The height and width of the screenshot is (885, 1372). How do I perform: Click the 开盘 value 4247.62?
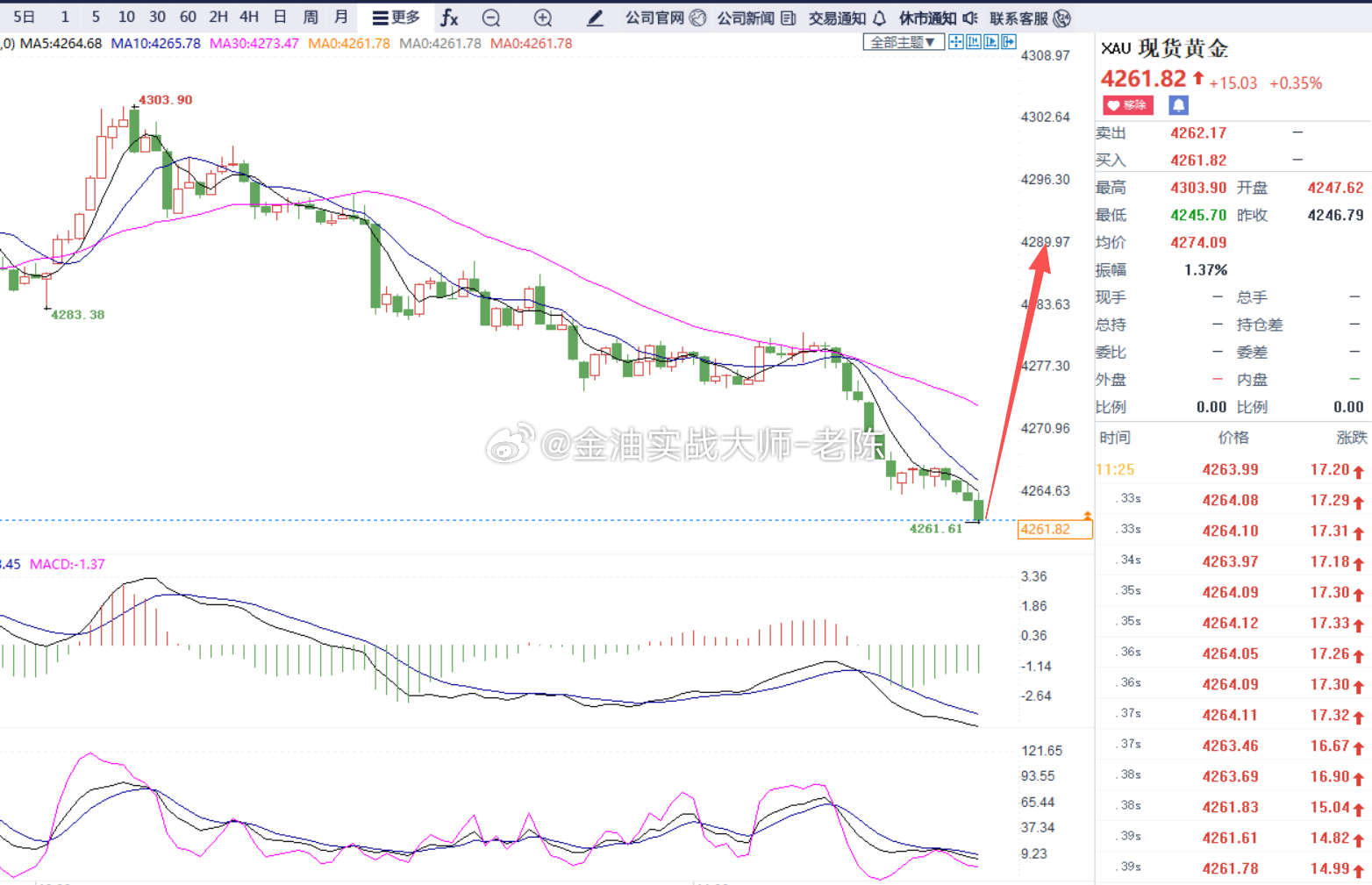(x=1335, y=188)
